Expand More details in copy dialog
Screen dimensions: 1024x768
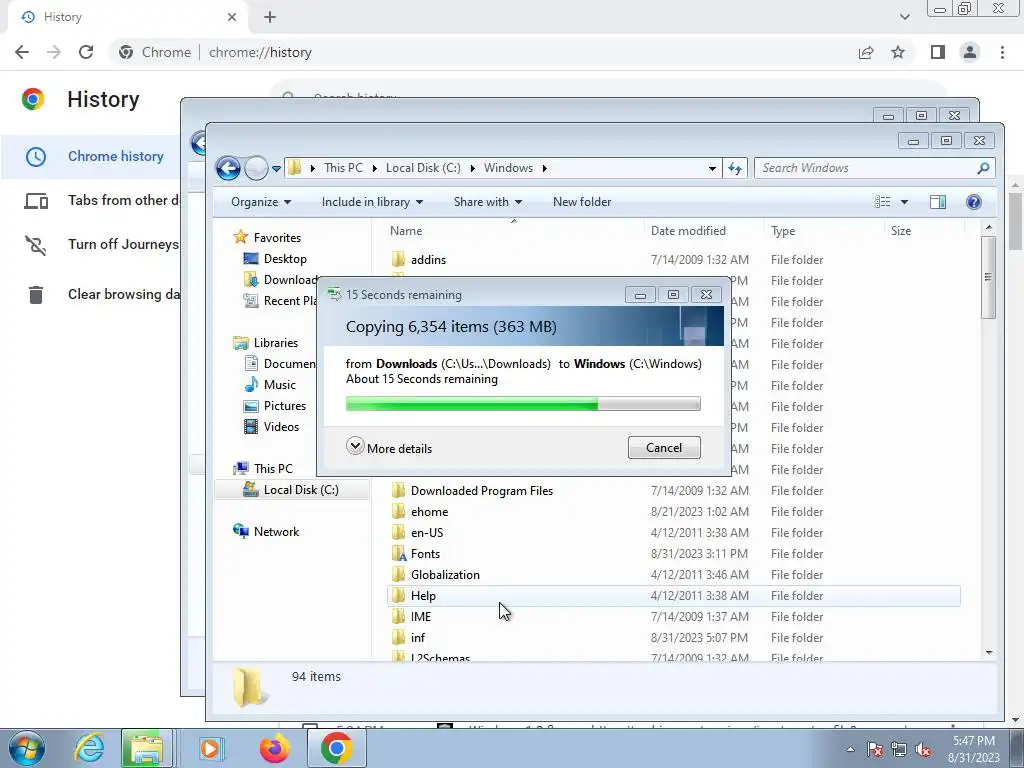(389, 448)
